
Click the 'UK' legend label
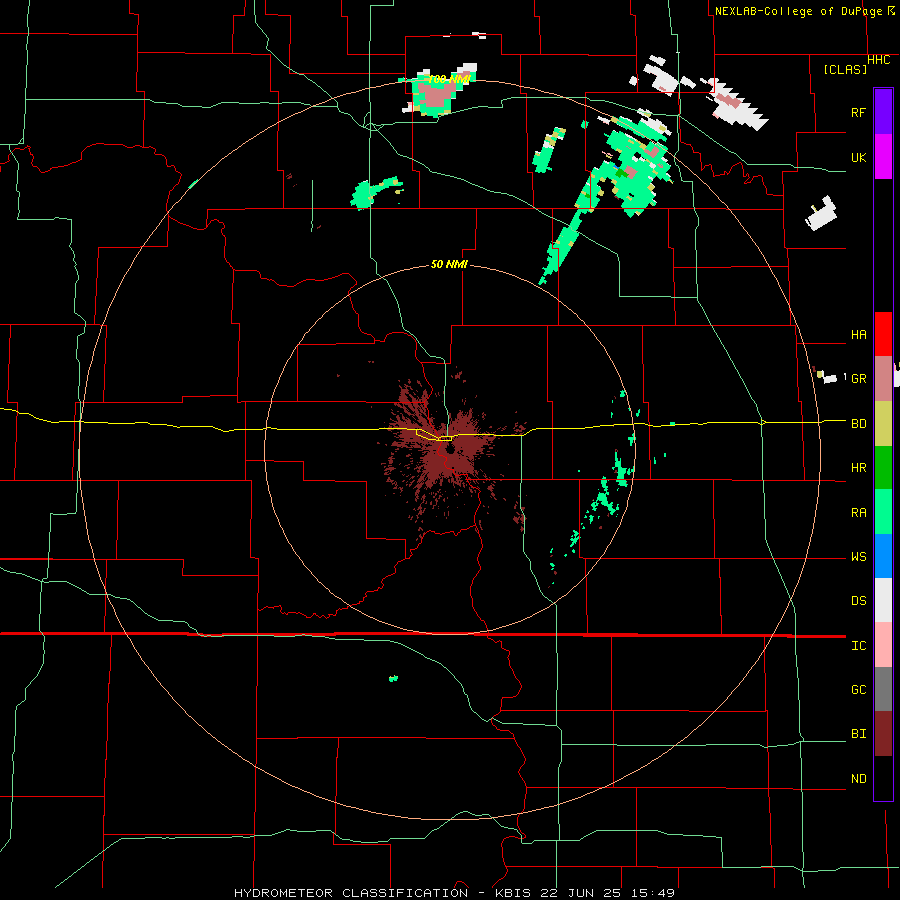[858, 157]
